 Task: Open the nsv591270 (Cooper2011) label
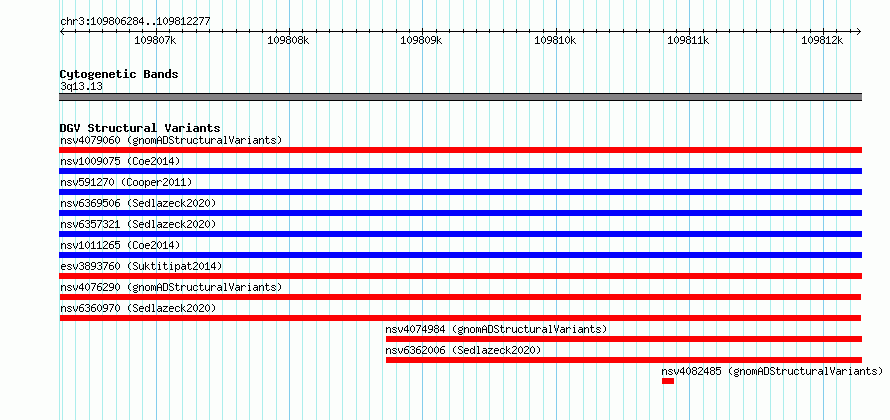[126, 182]
